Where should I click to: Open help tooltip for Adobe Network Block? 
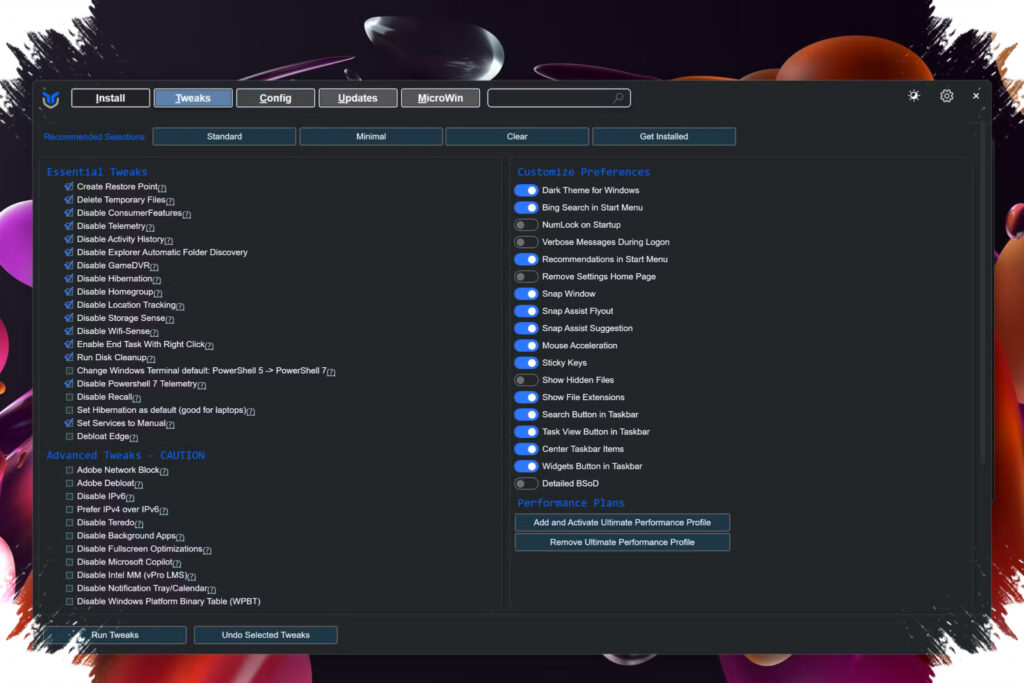coord(164,471)
